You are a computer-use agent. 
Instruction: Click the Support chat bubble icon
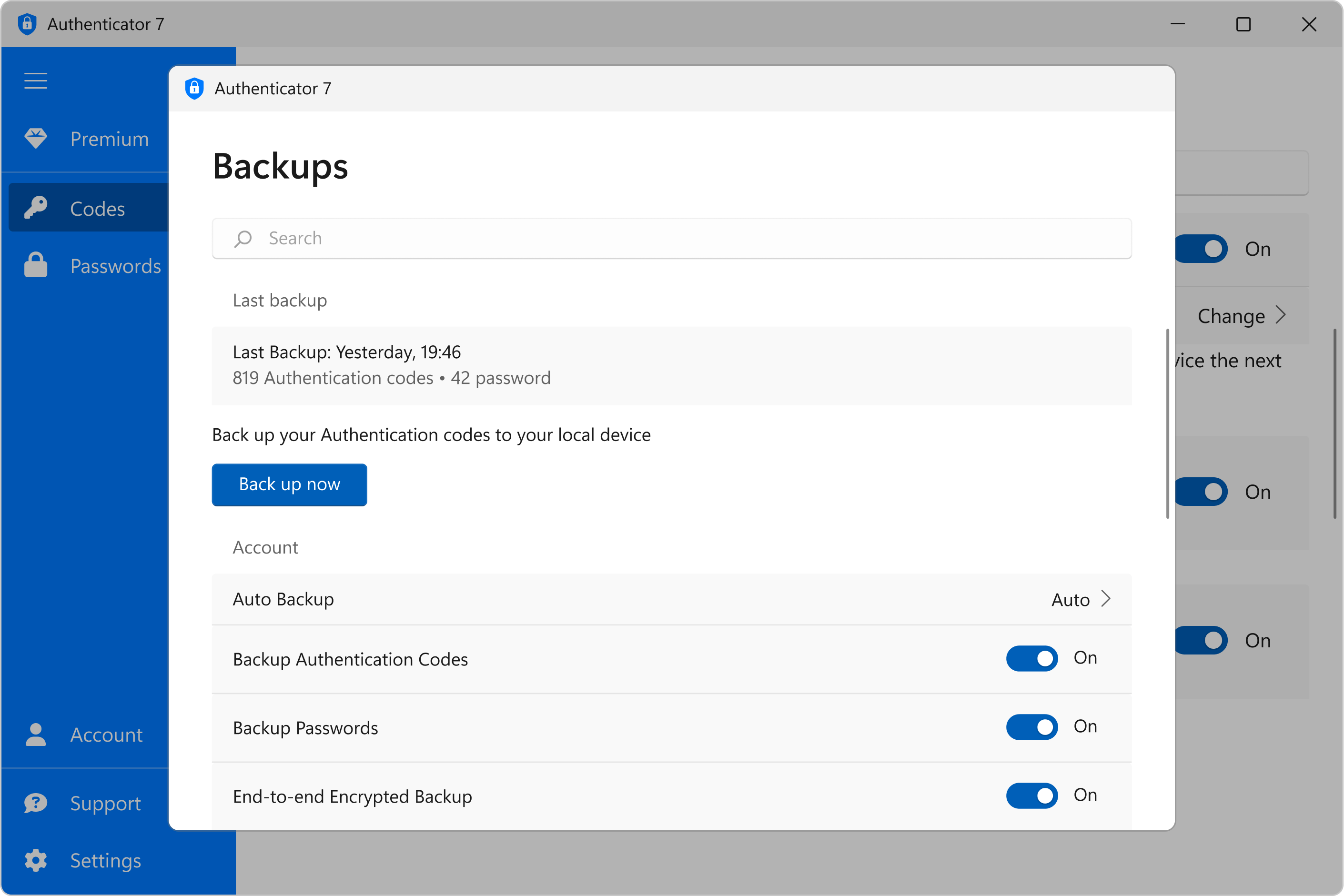[35, 804]
